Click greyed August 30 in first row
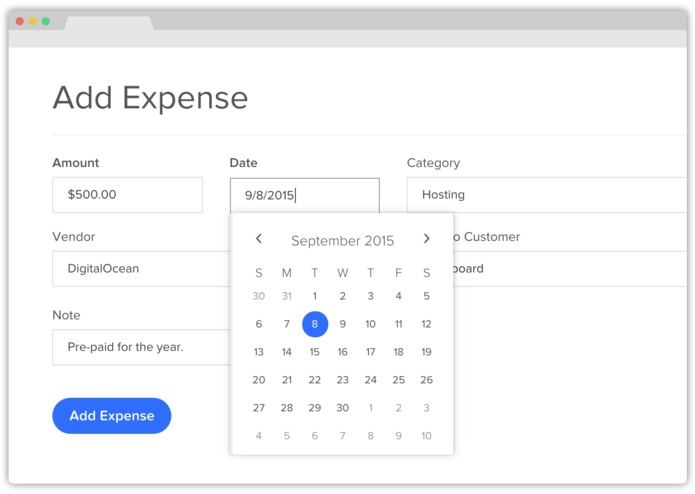Screen dimensions: 695x494 pyautogui.click(x=259, y=296)
